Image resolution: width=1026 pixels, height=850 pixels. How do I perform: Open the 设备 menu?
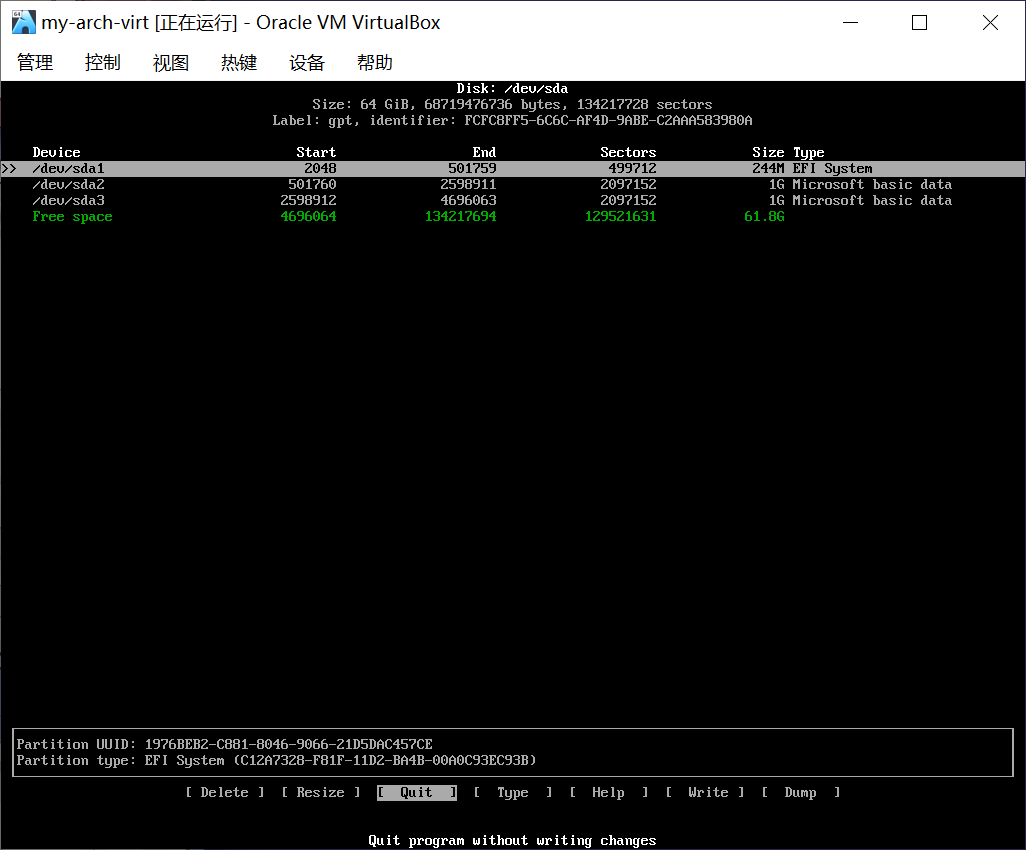tap(307, 62)
